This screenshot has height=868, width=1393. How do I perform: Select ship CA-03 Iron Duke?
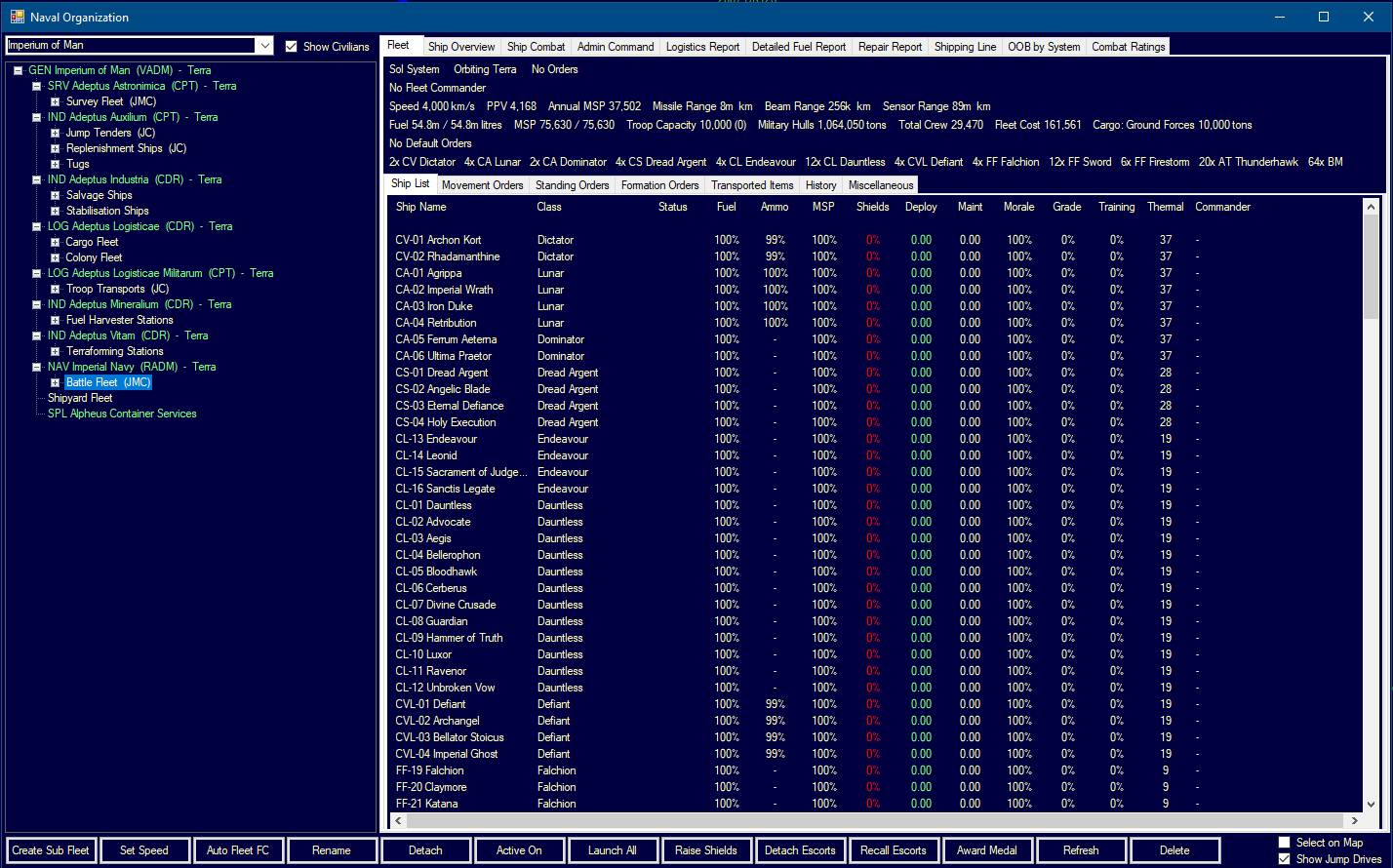[436, 306]
